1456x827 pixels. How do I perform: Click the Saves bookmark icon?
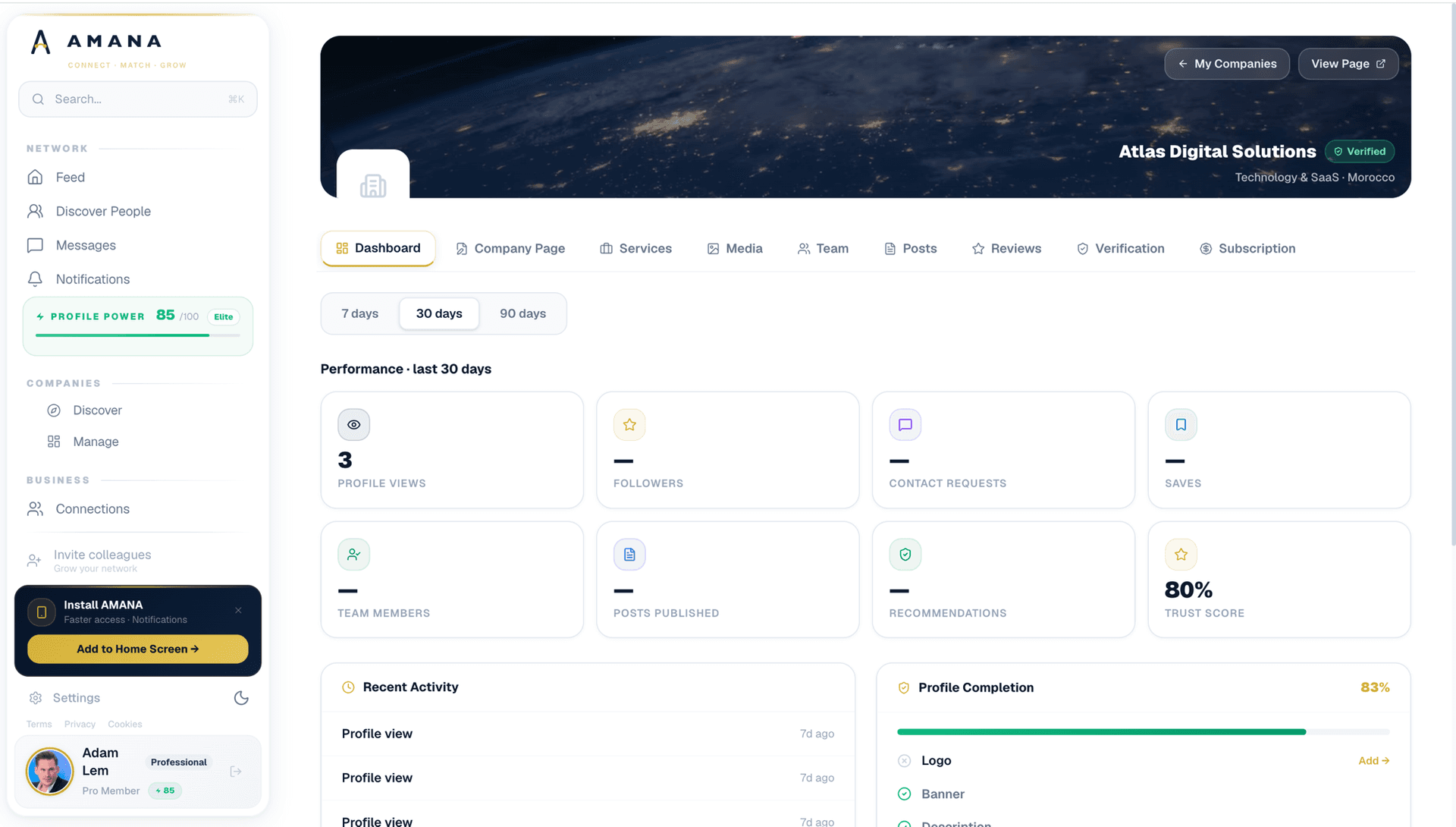coord(1181,425)
